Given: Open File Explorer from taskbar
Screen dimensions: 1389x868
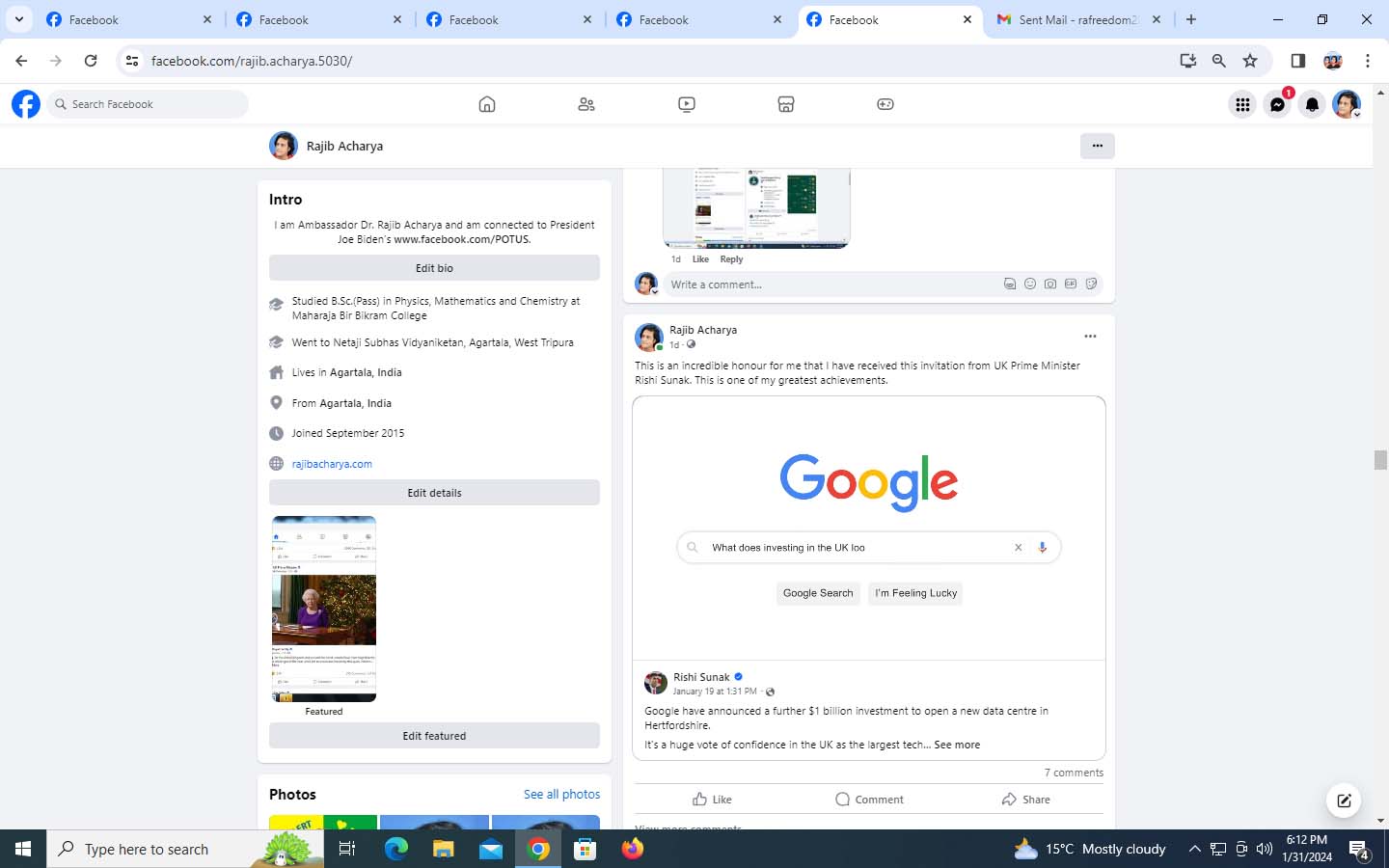Looking at the screenshot, I should point(443,849).
